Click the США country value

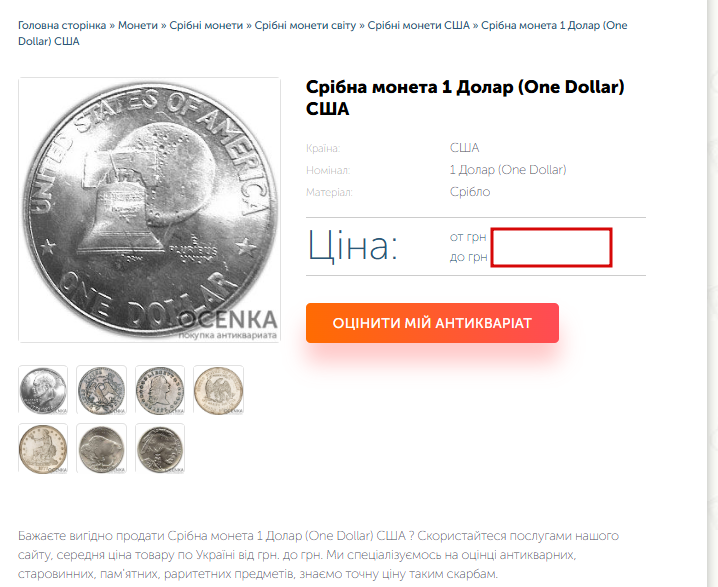tap(464, 147)
